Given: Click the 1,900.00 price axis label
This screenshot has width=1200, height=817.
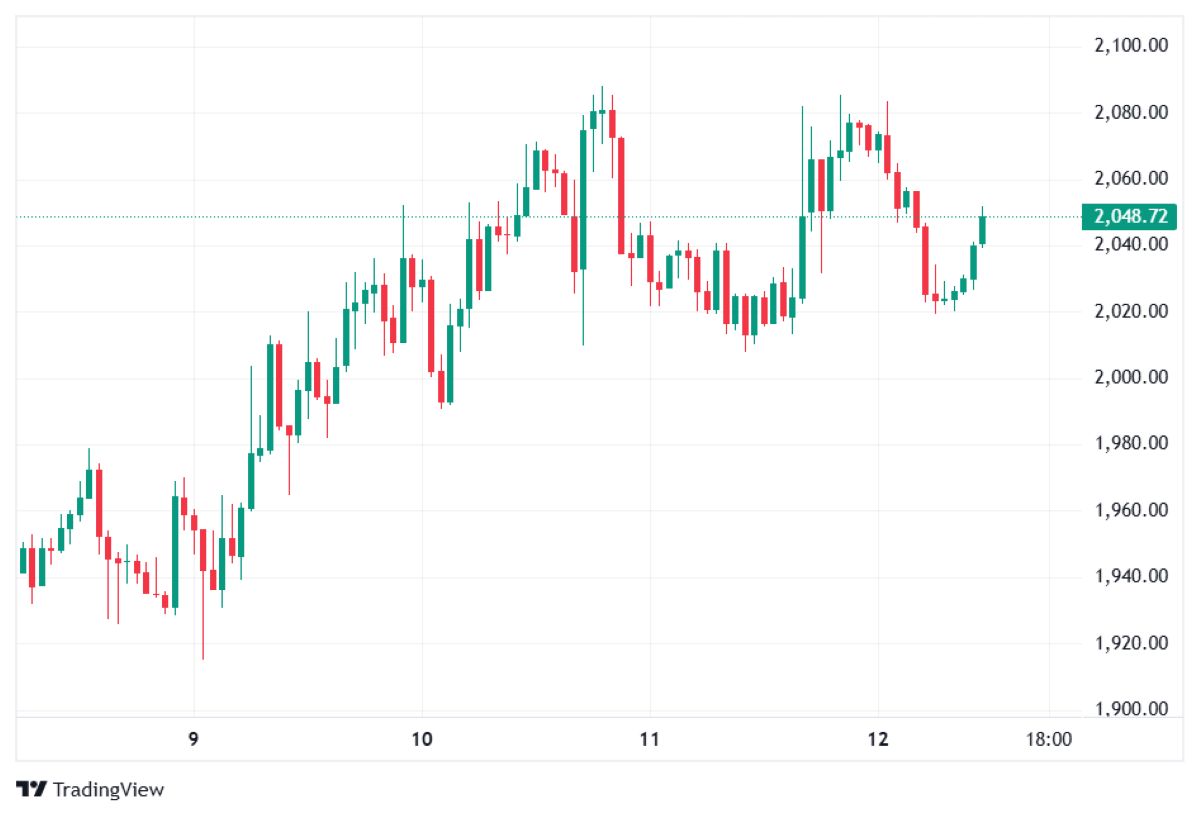Looking at the screenshot, I should point(1133,709).
